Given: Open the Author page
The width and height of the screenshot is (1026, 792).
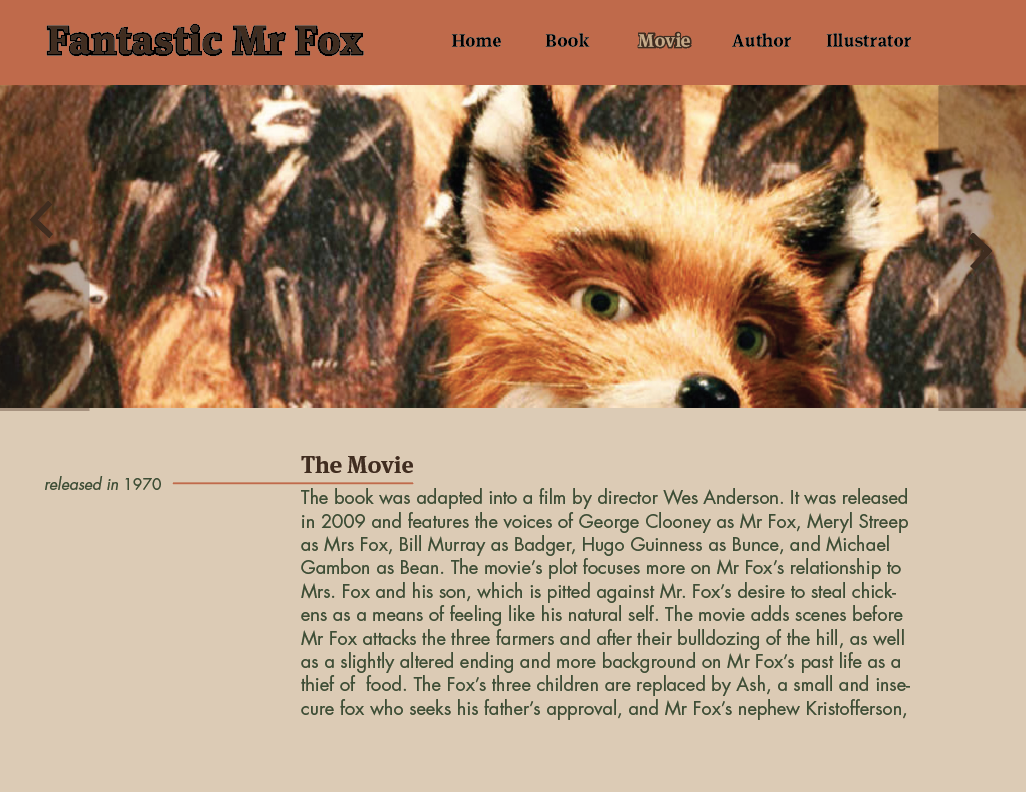Looking at the screenshot, I should pyautogui.click(x=762, y=41).
